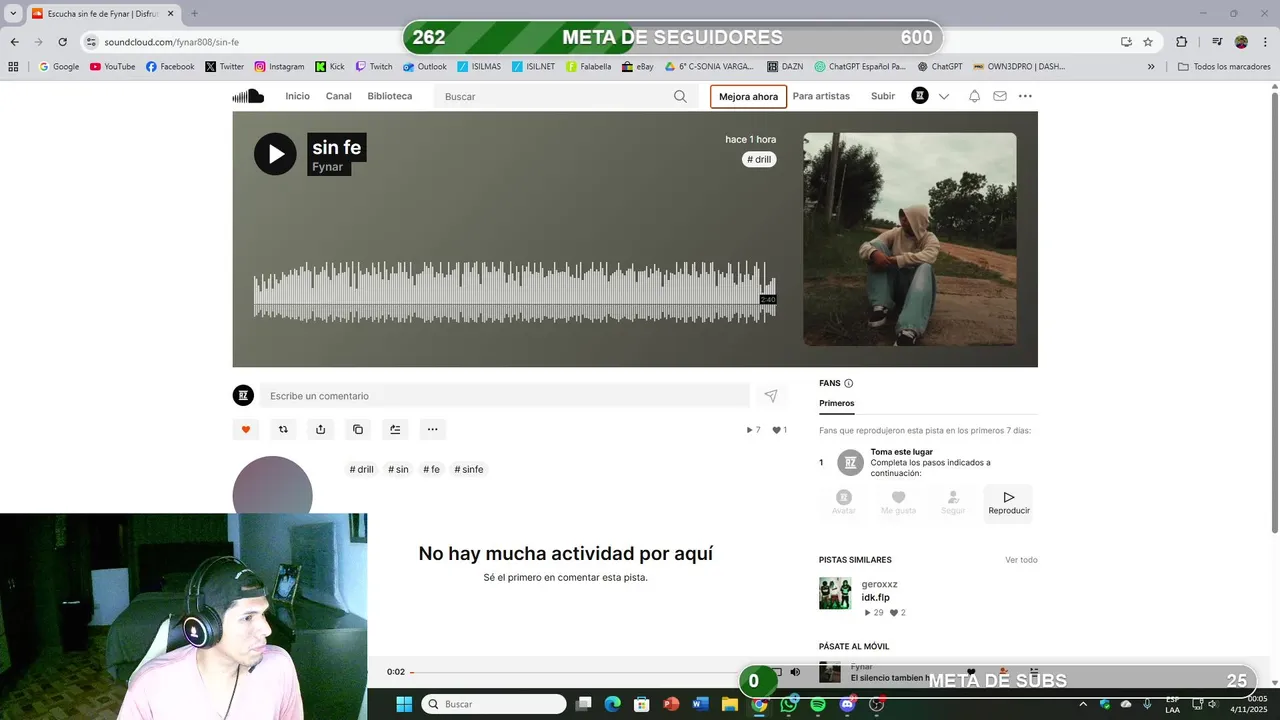Repost the track
1280x720 pixels.
pyautogui.click(x=283, y=429)
